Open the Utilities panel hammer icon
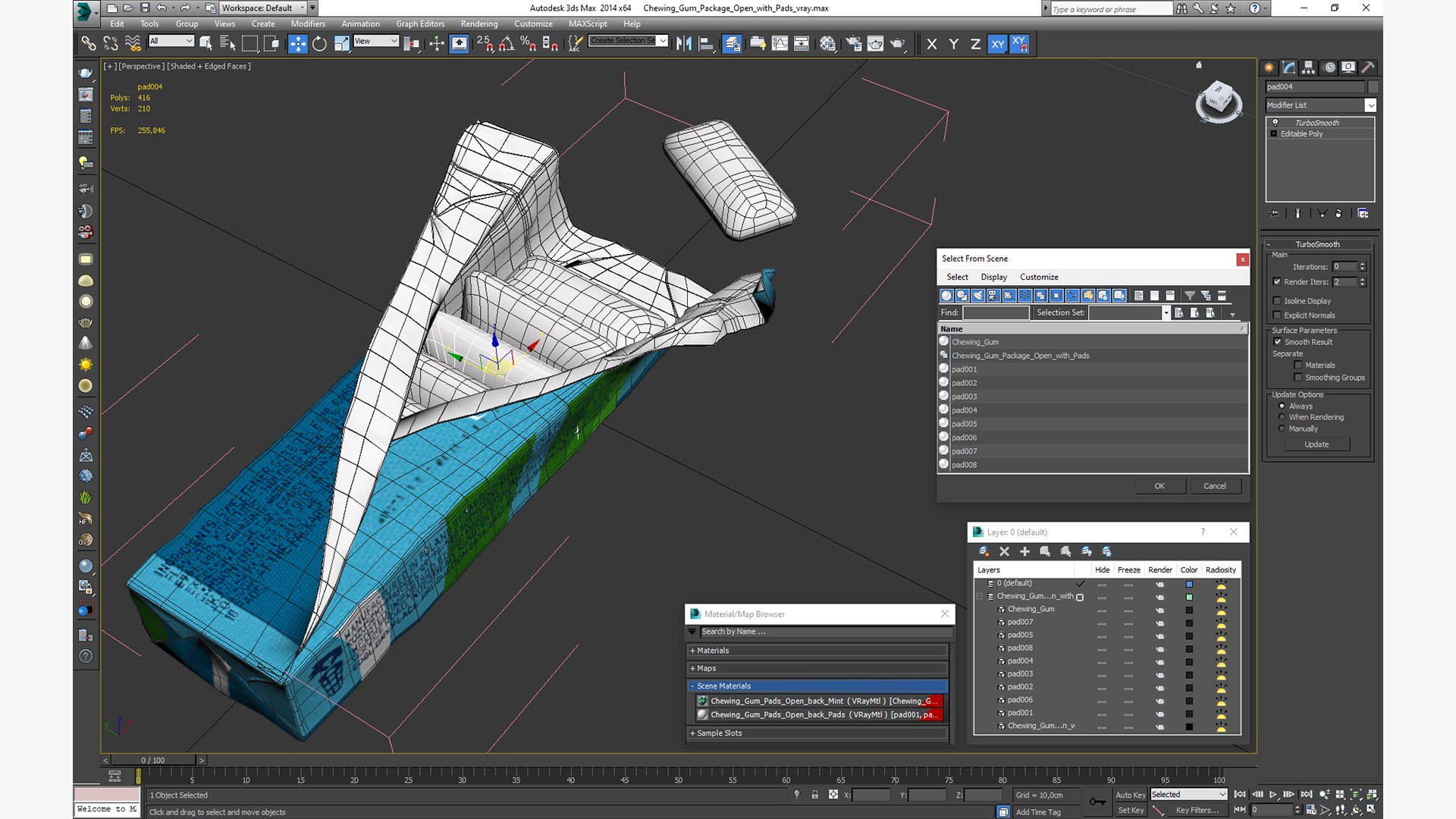The width and height of the screenshot is (1456, 819). 1368,67
